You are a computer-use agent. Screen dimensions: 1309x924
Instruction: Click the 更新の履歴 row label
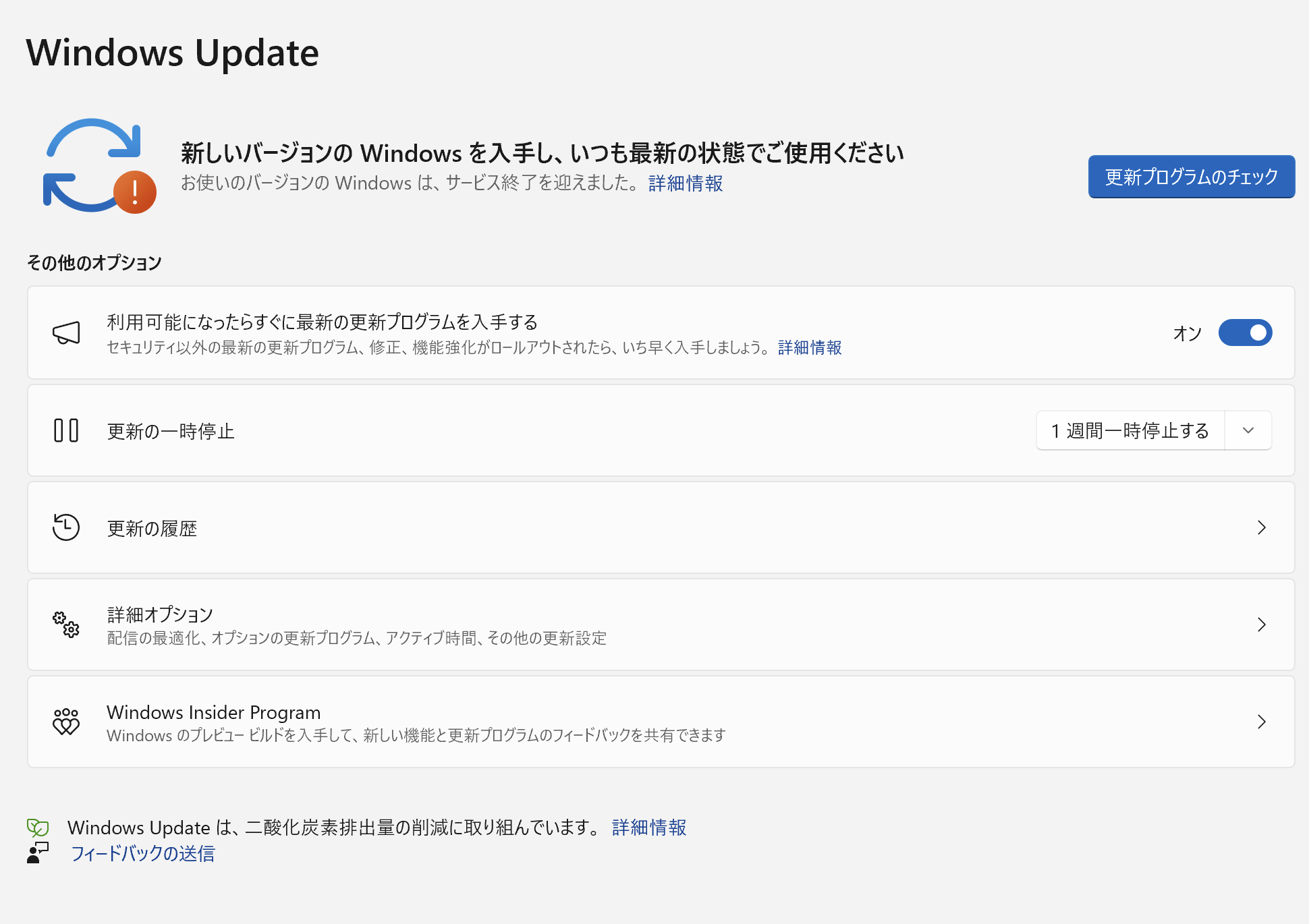click(152, 528)
